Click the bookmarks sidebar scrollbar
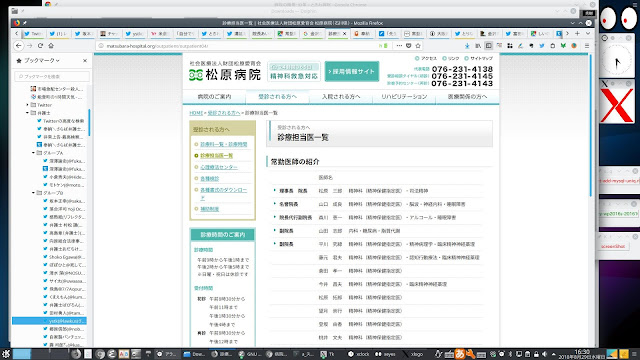Viewport: 640px width, 360px height. (89, 122)
